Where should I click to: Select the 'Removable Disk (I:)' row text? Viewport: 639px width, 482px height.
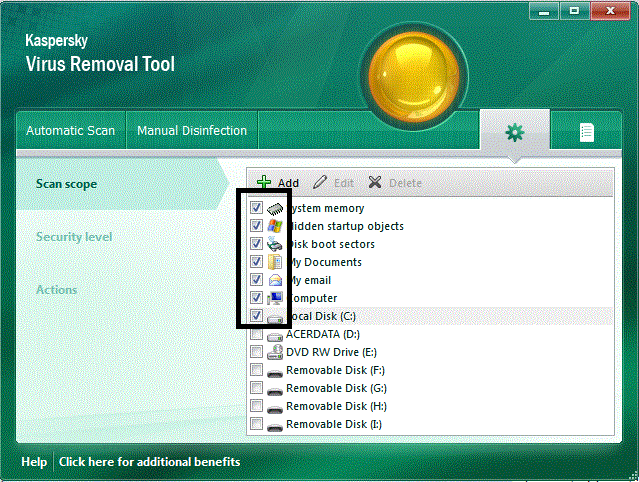(334, 424)
